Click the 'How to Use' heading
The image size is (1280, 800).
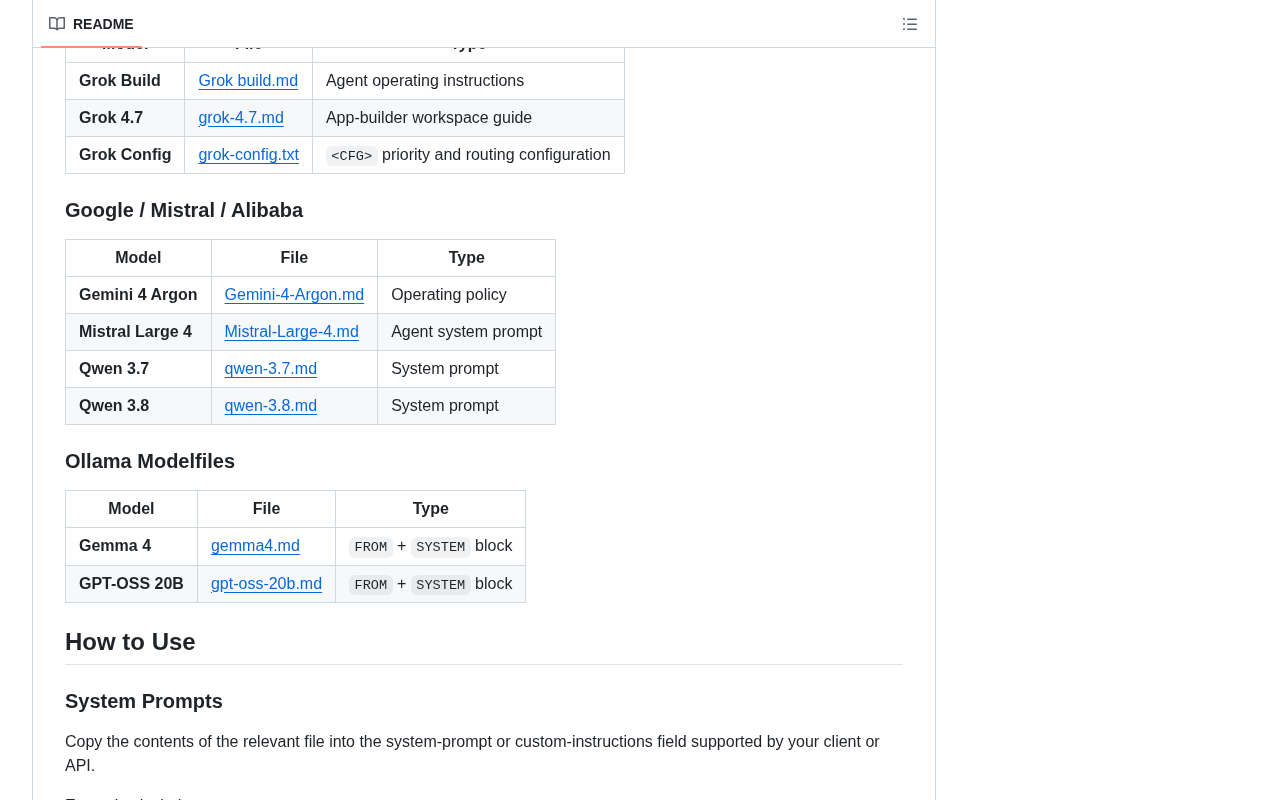pyautogui.click(x=130, y=642)
